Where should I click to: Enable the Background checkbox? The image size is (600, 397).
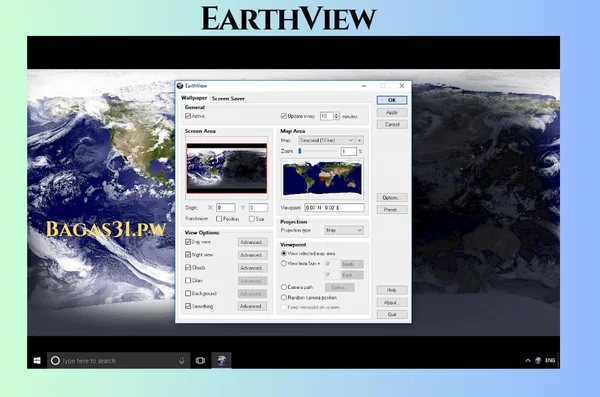pyautogui.click(x=188, y=293)
